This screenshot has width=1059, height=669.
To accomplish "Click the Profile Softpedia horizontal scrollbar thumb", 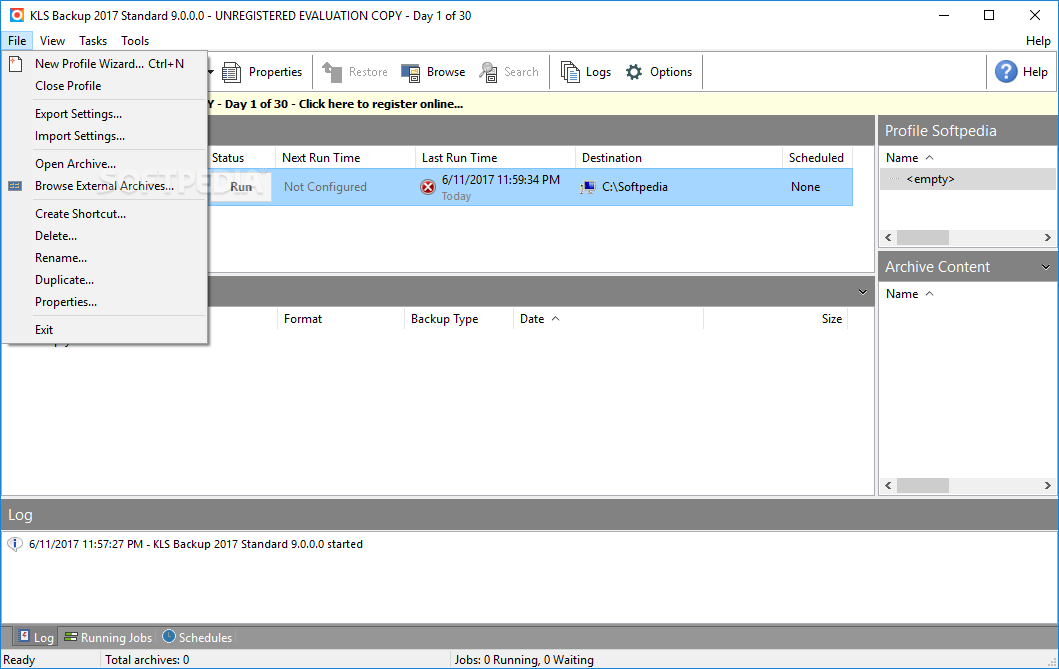I will click(923, 238).
